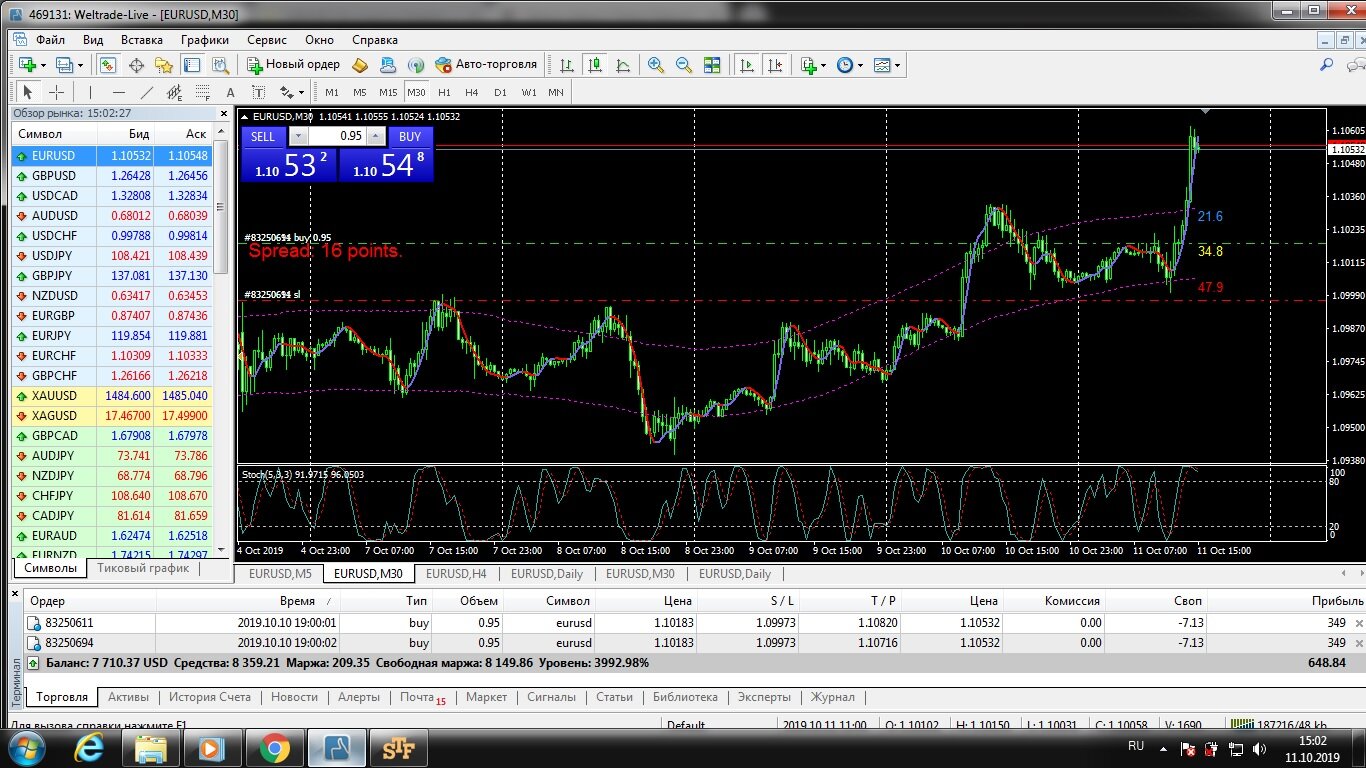
Task: Select the Horizontal Line drawing tool
Action: 119,92
